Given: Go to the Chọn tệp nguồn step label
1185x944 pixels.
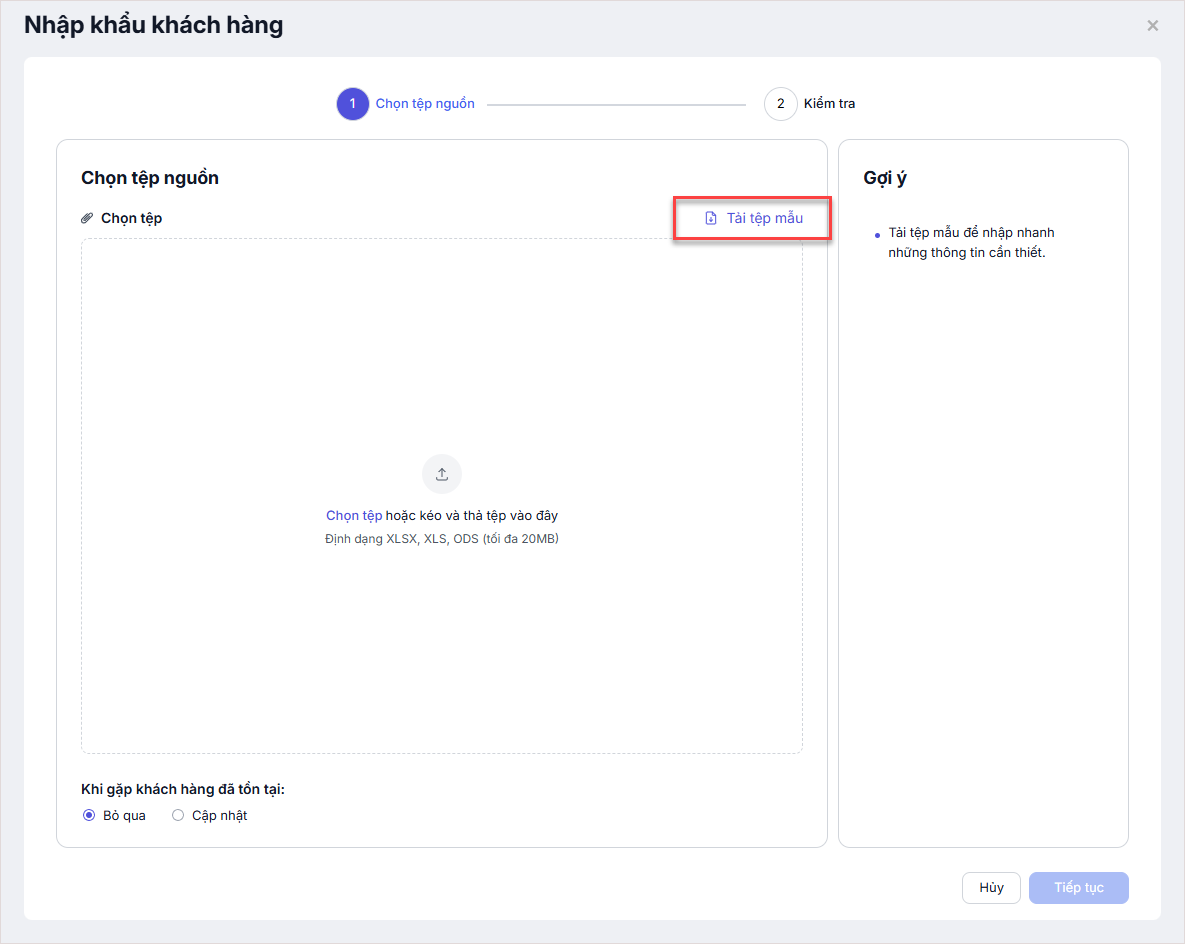Looking at the screenshot, I should pos(425,104).
